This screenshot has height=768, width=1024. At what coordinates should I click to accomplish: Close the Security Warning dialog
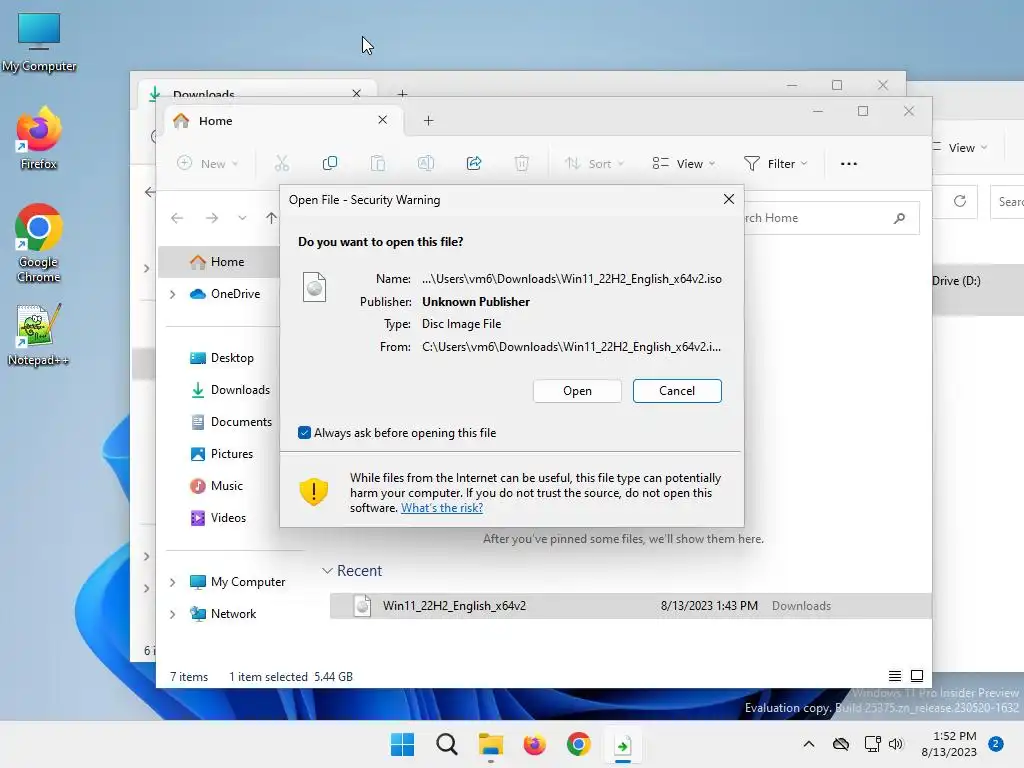coord(729,199)
